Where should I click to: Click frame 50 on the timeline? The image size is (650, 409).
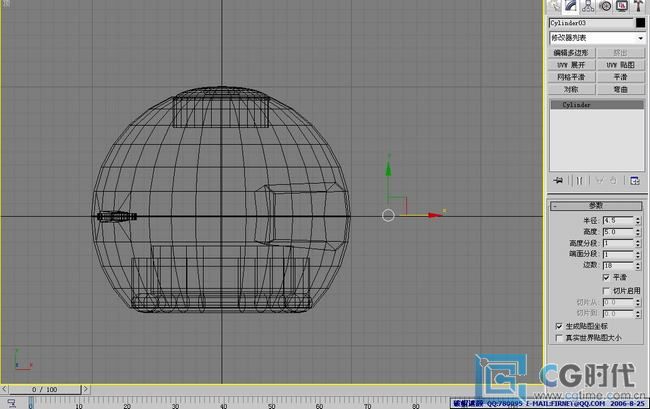[272, 404]
